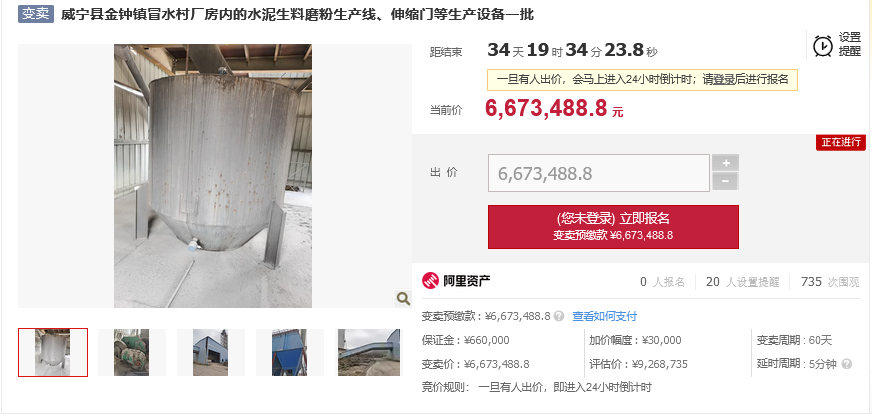Open the 查看如何支付 link
This screenshot has height=418, width=872.
[x=605, y=316]
